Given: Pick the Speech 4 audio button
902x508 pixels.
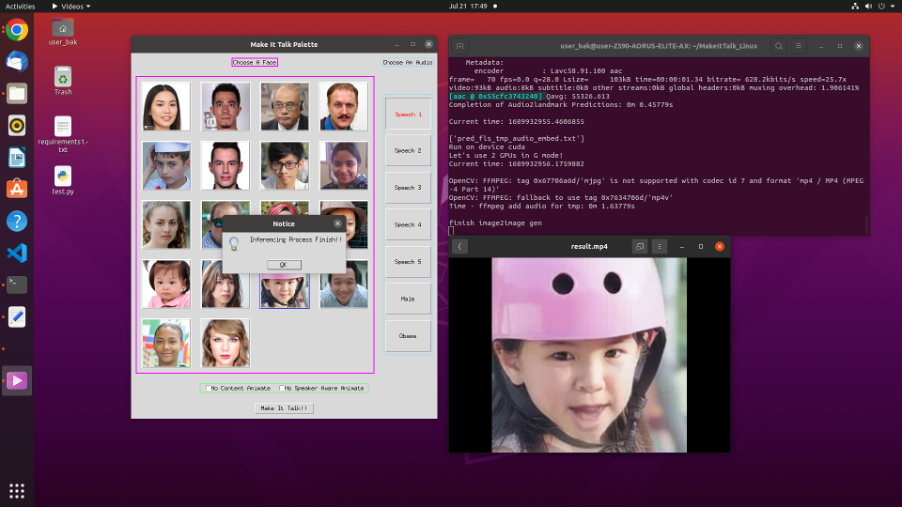Looking at the screenshot, I should [x=408, y=224].
